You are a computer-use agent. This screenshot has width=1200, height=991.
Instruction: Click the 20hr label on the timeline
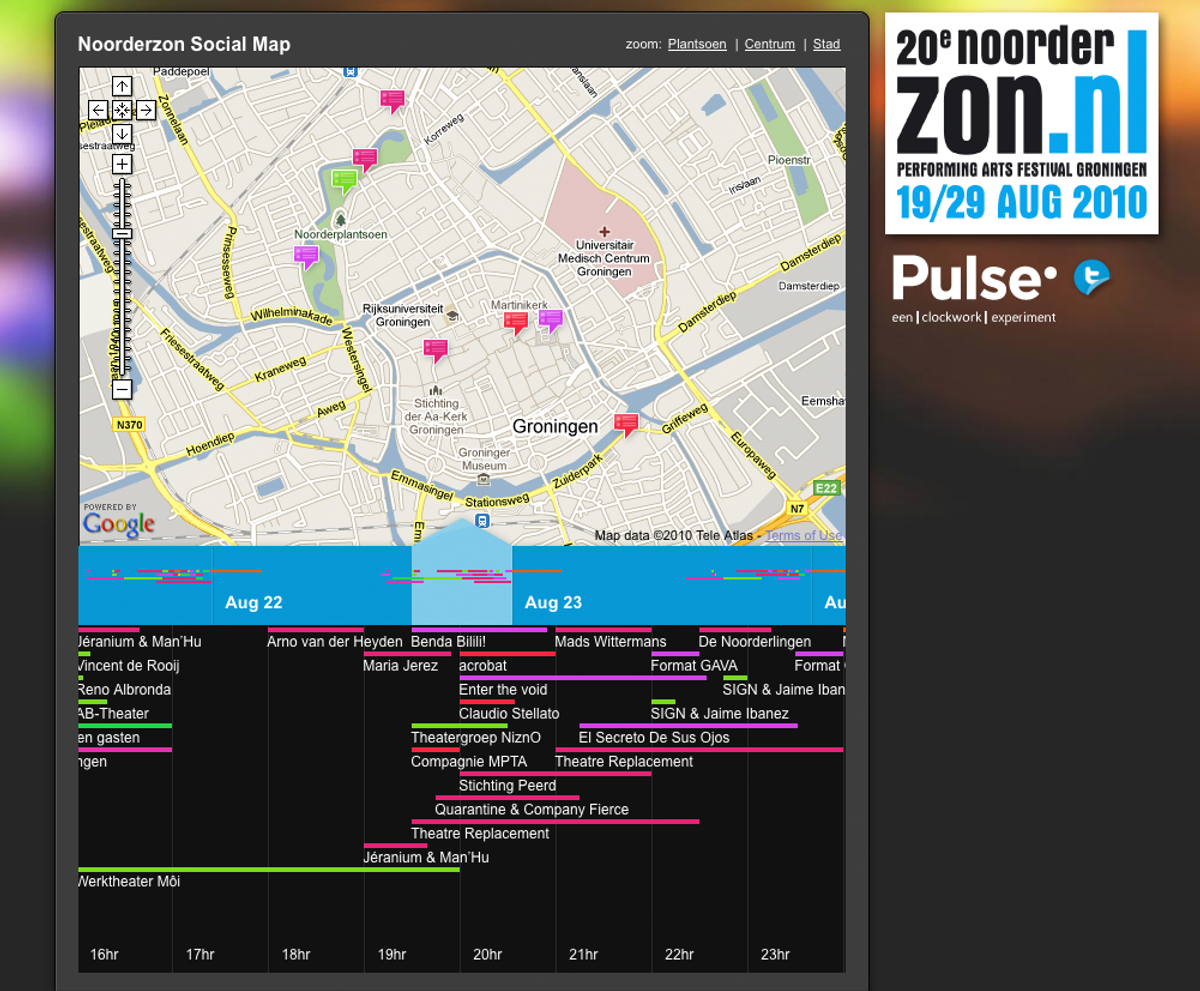487,955
